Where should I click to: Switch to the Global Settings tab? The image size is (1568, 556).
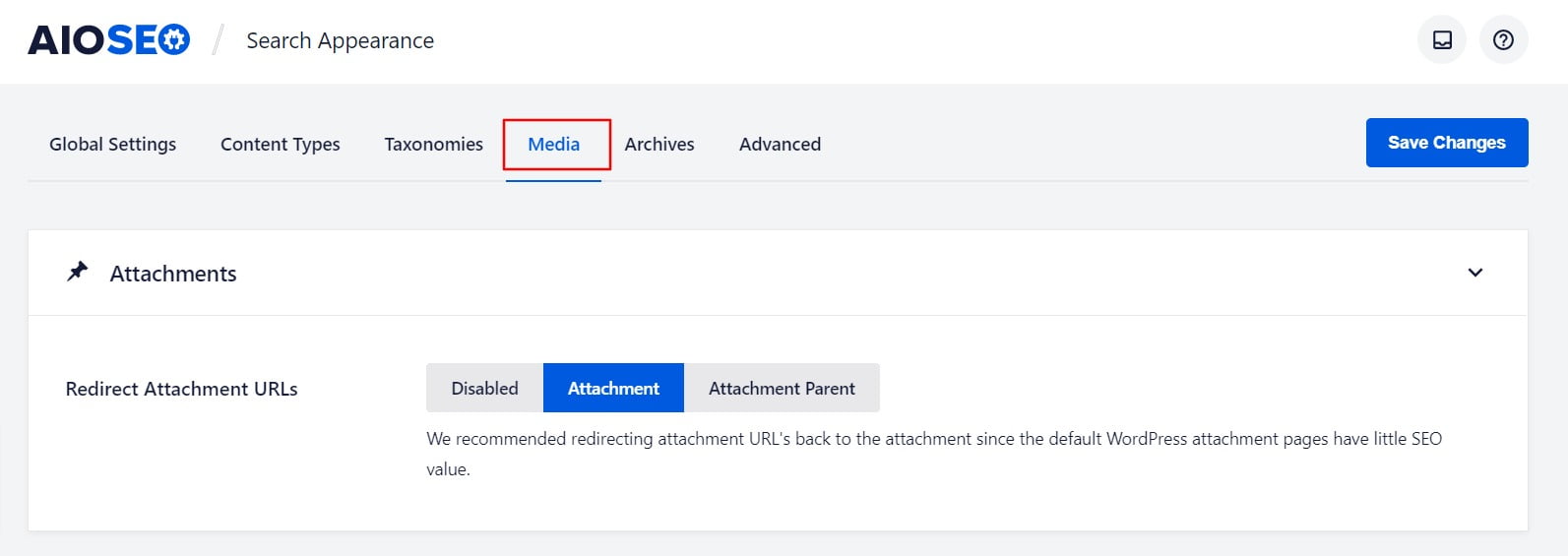pos(112,145)
